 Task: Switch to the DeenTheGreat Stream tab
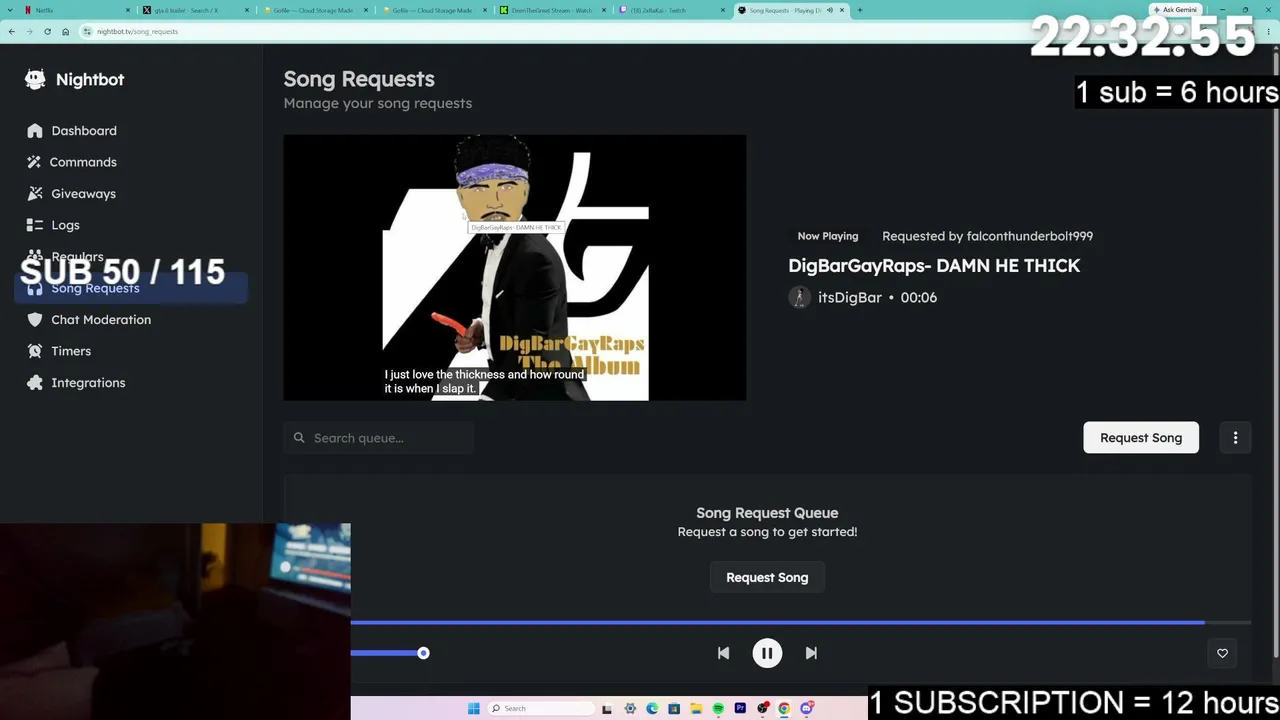point(553,10)
